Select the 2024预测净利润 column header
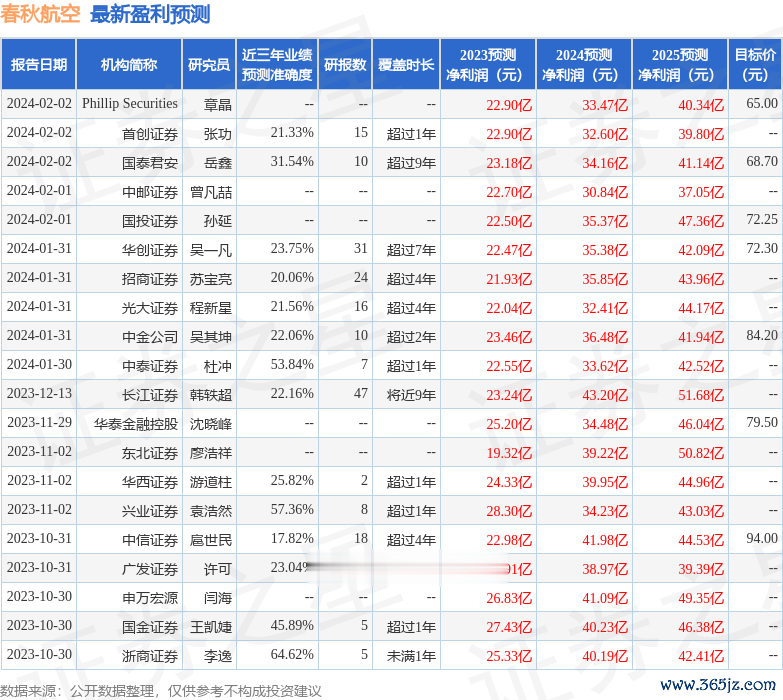Image resolution: width=783 pixels, height=700 pixels. (x=584, y=64)
